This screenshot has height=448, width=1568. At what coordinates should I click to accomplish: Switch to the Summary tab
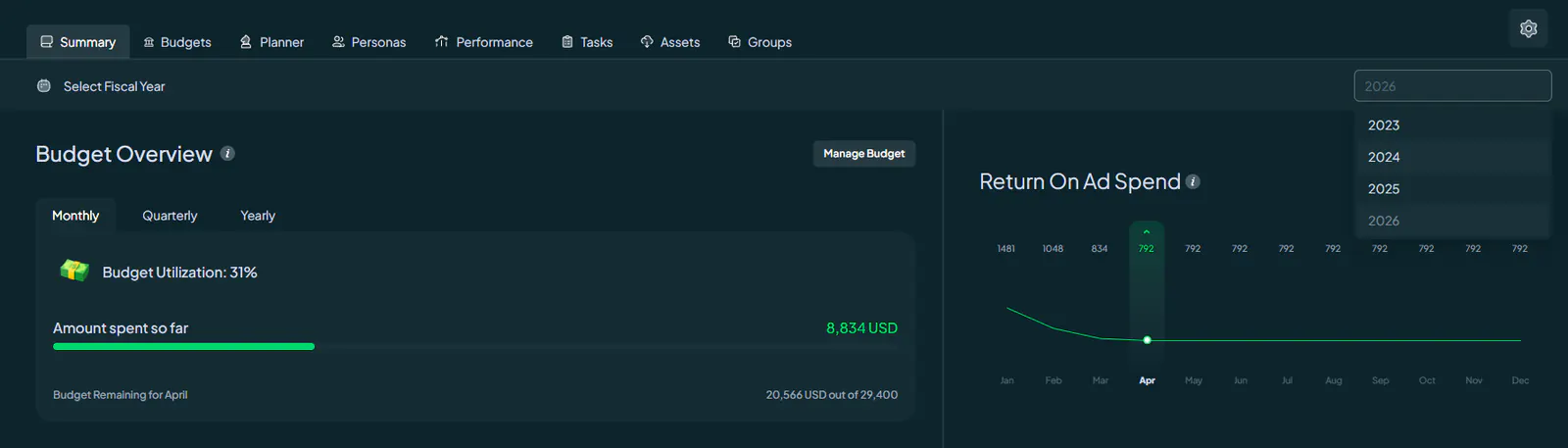click(77, 42)
